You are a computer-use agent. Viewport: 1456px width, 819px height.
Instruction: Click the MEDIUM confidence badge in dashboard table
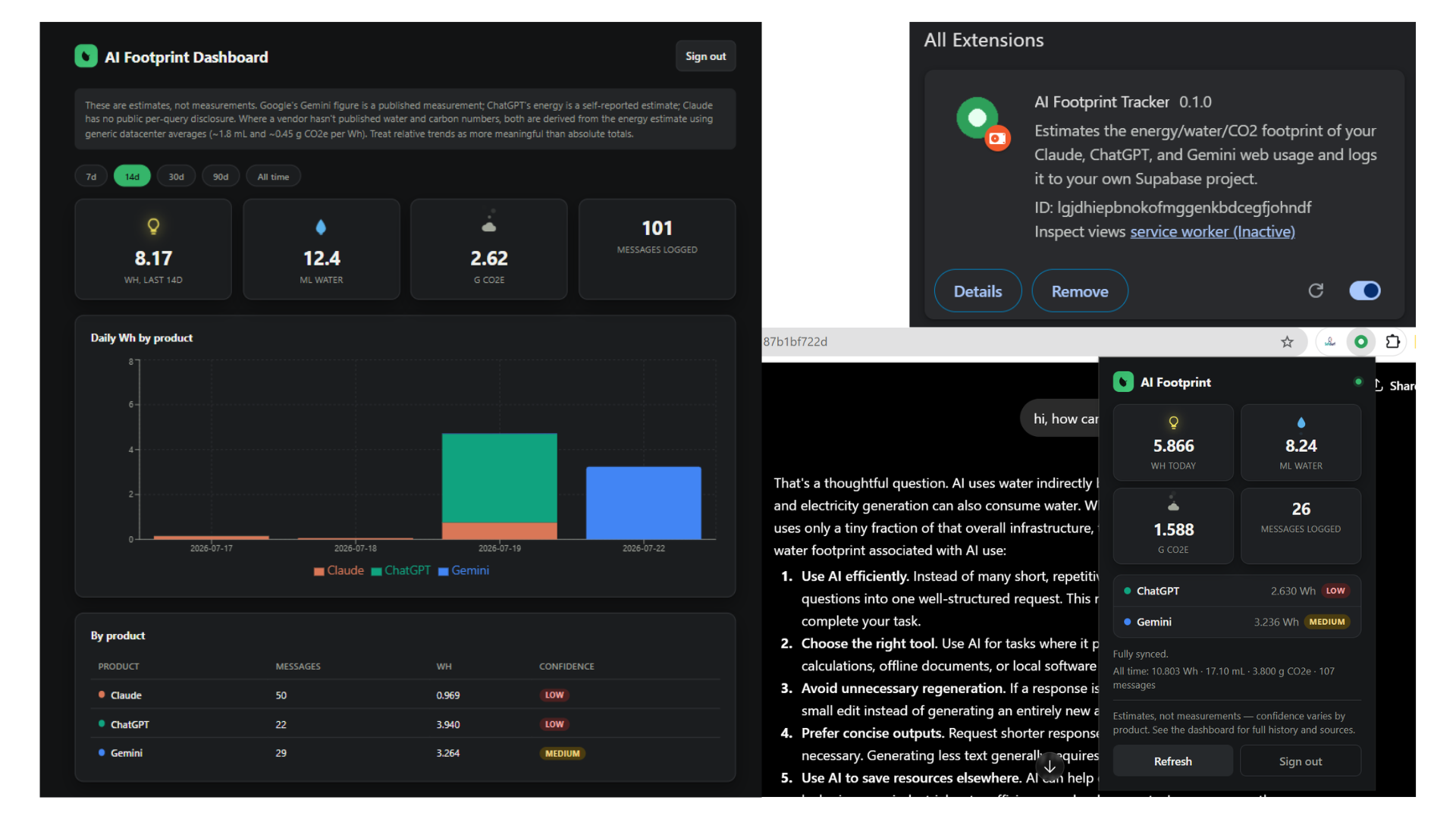[x=562, y=754]
